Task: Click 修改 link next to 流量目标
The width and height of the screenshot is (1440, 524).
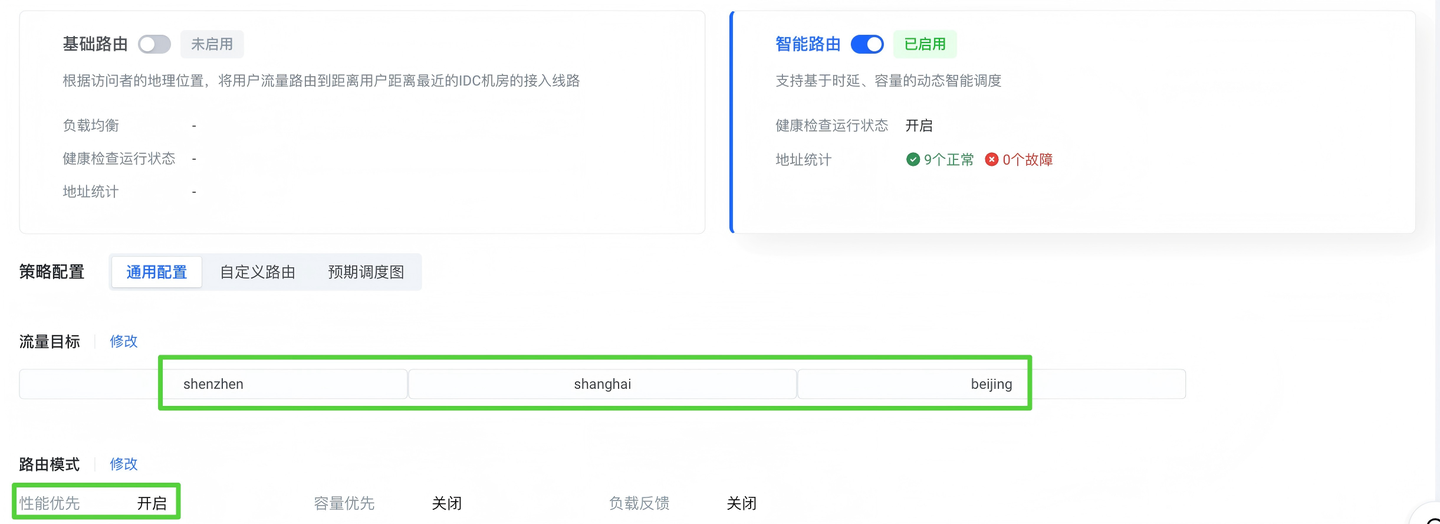Action: (x=124, y=341)
